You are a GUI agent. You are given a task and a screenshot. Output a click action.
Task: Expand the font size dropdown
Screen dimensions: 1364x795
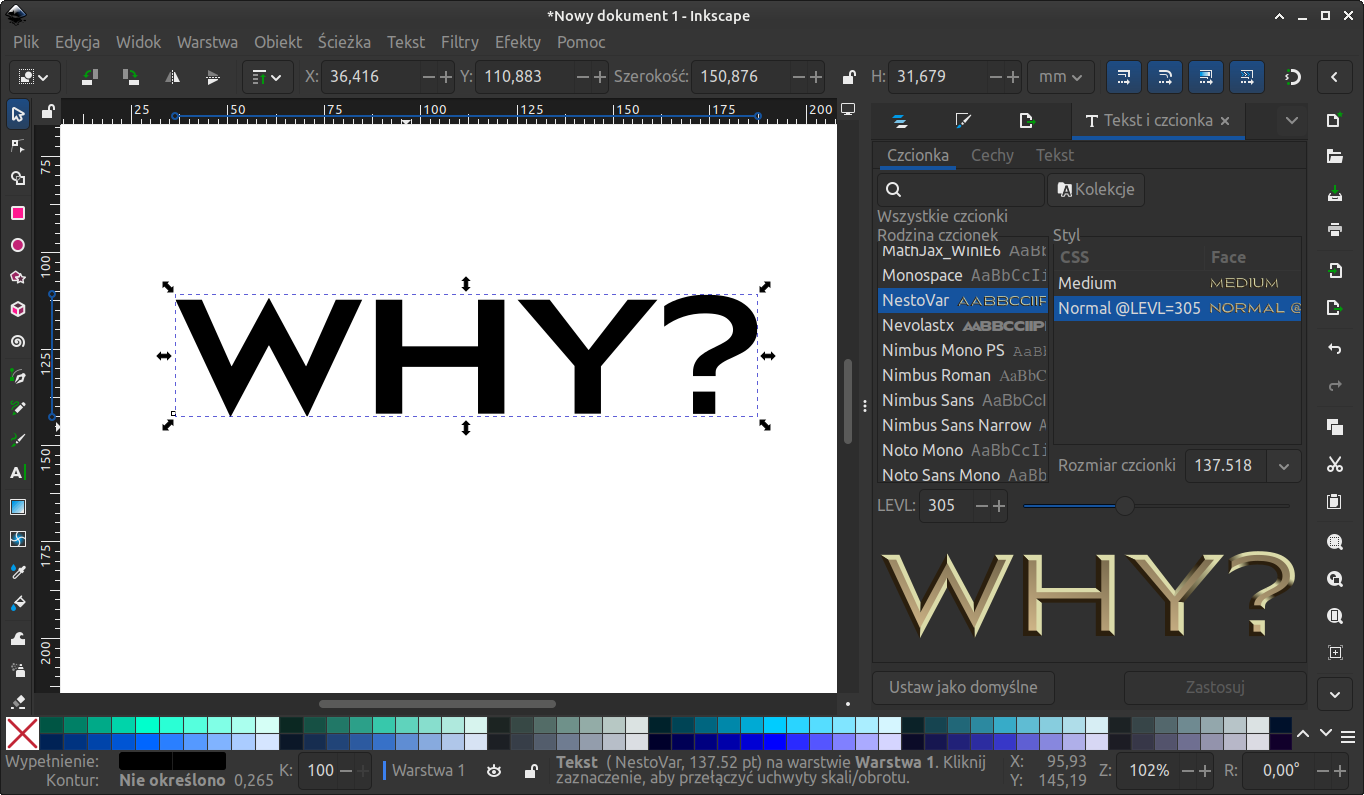(1283, 465)
